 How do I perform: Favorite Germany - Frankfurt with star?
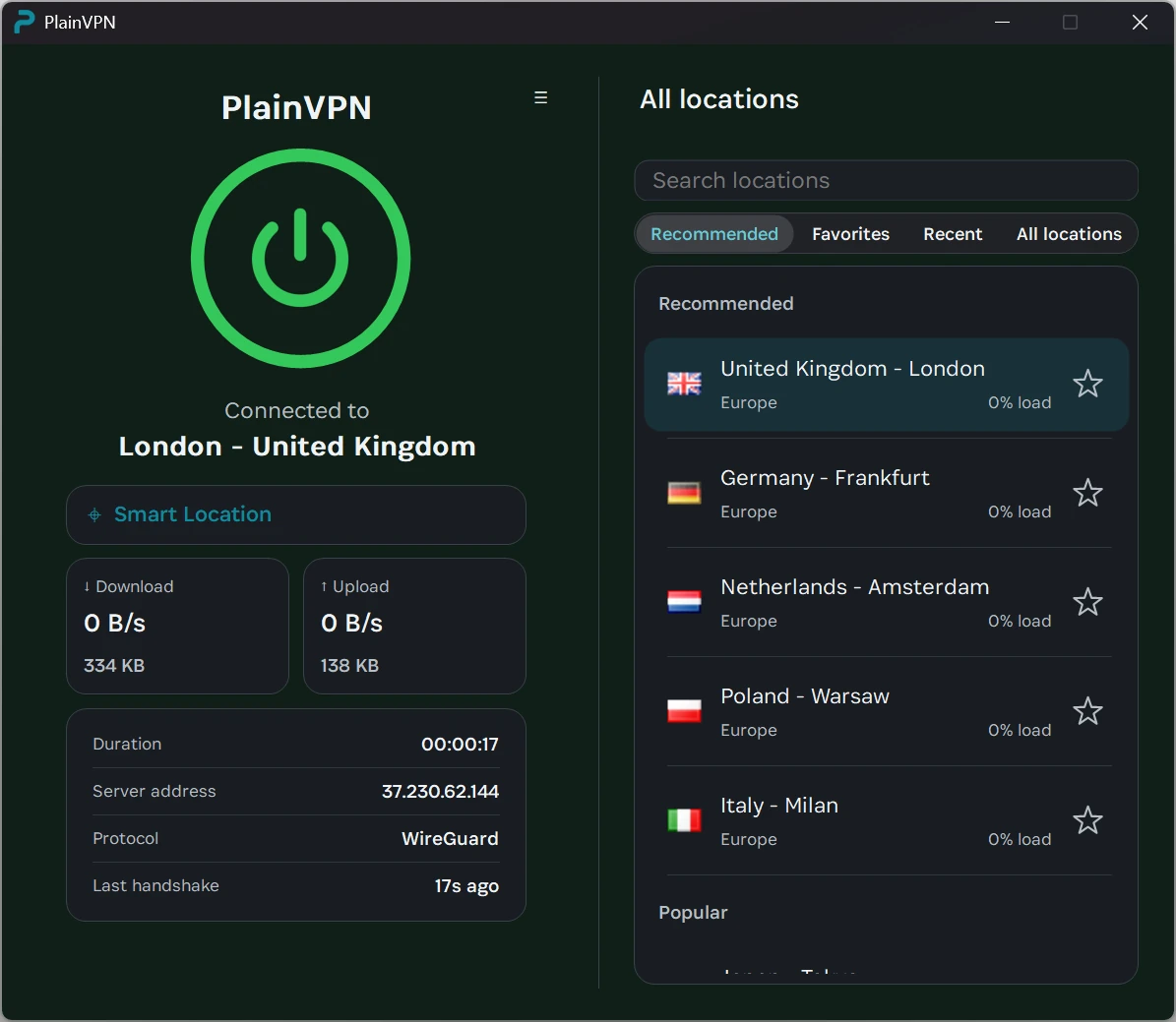coord(1086,493)
